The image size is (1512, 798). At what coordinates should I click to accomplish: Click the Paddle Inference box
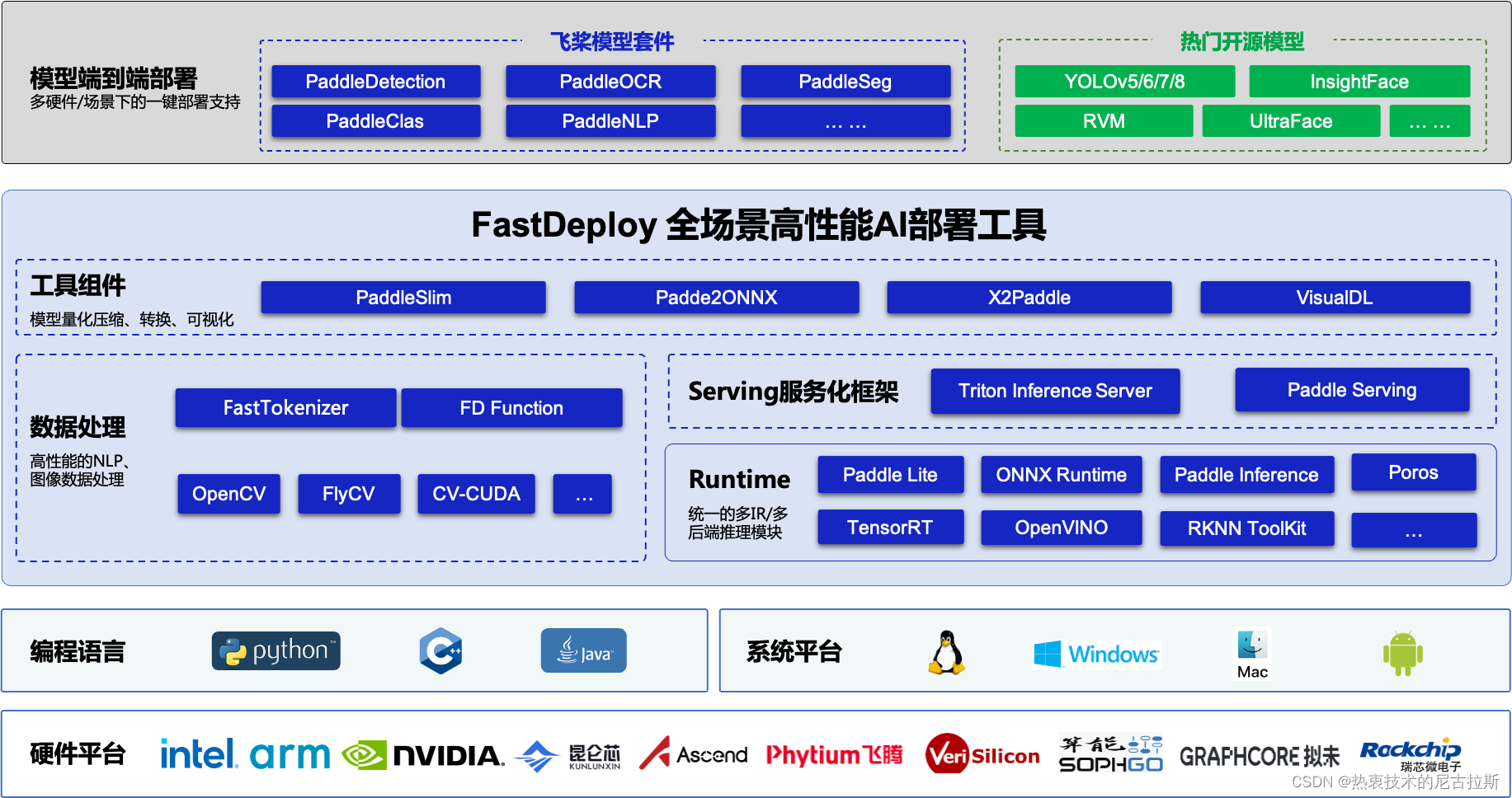tap(1246, 475)
